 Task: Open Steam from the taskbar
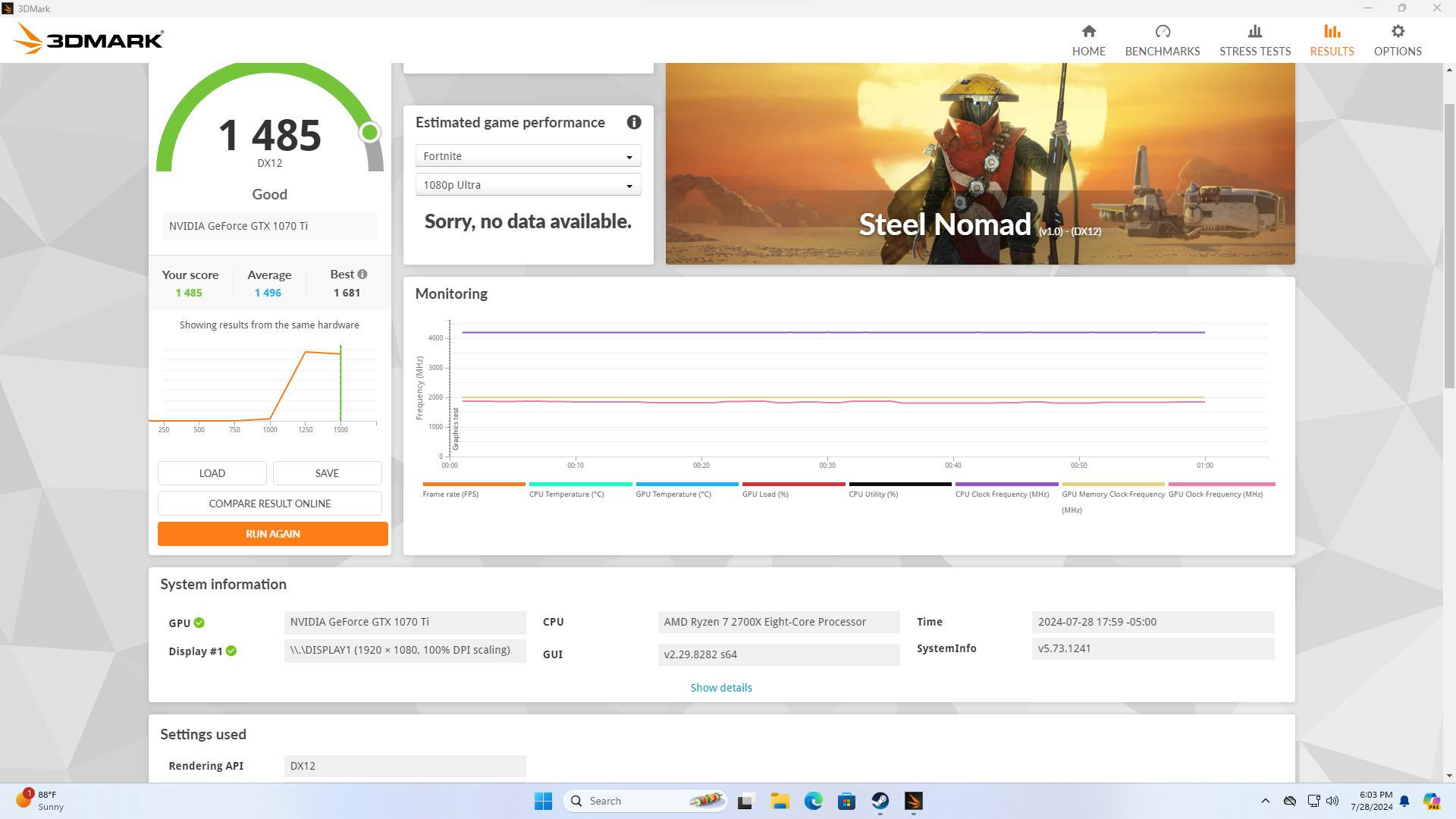(x=880, y=801)
